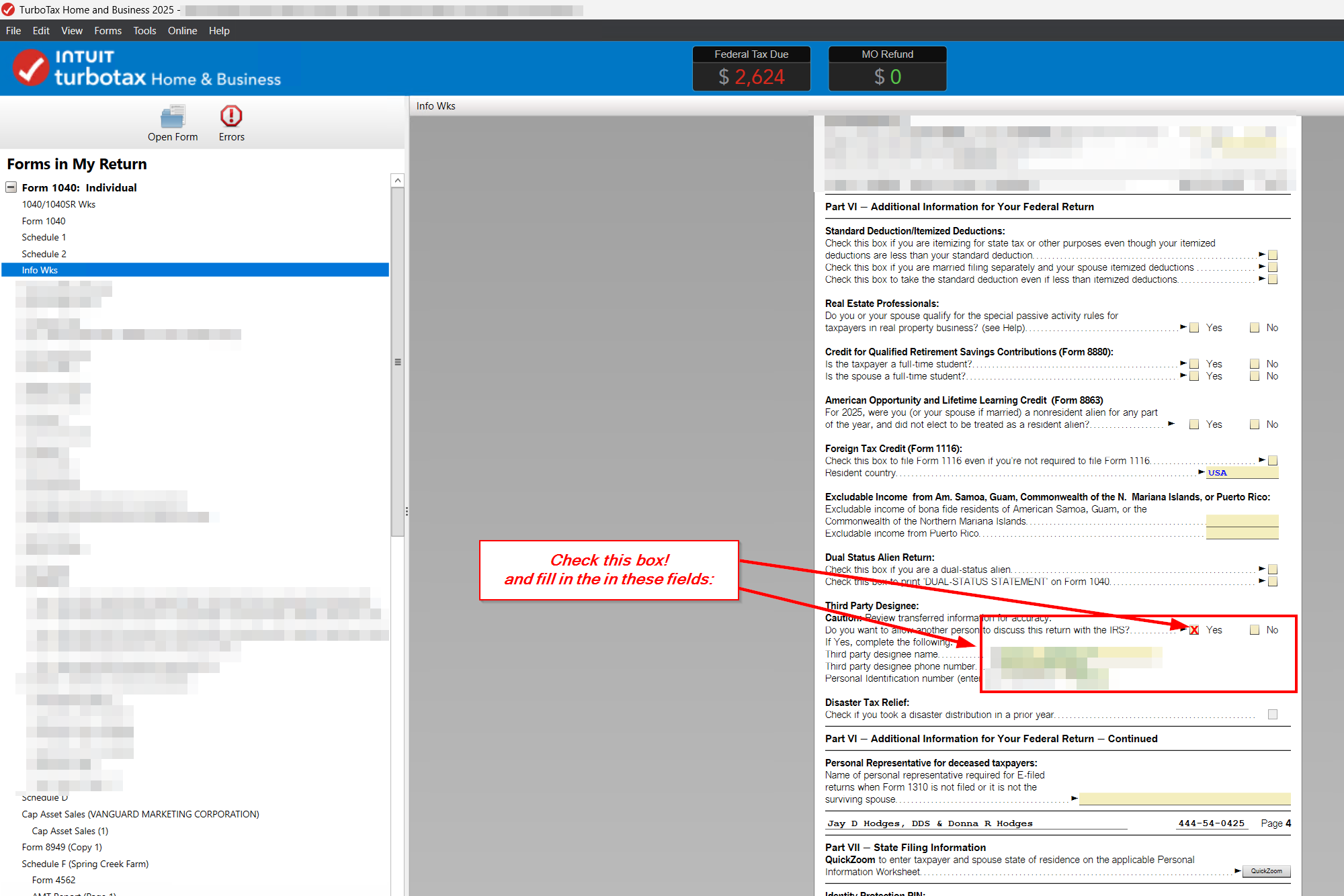
Task: Check Yes for taxpayer full-time student
Action: coord(1194,364)
